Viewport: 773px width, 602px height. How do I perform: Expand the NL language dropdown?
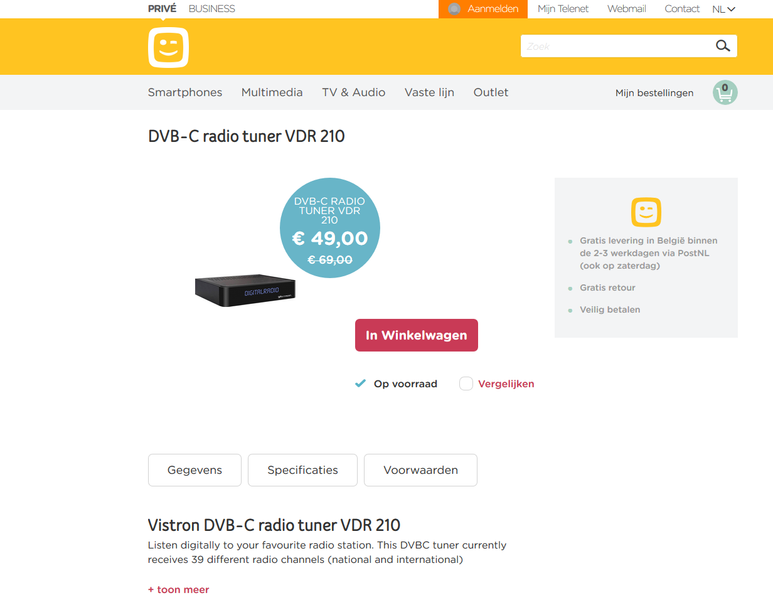click(x=723, y=9)
